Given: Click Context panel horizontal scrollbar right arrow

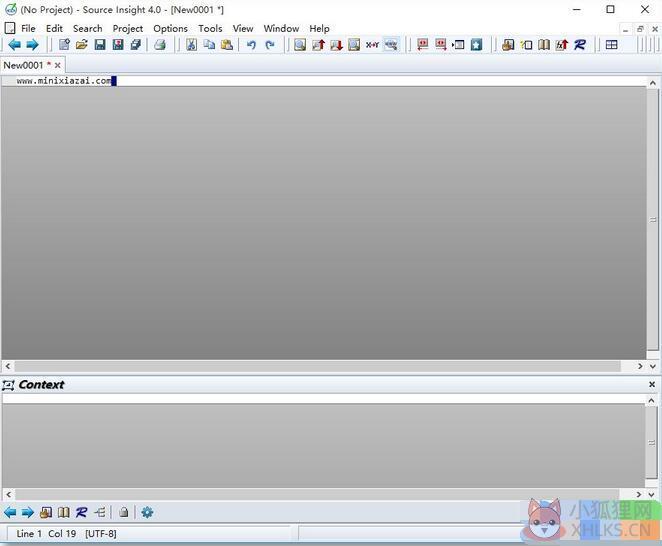Looking at the screenshot, I should [639, 494].
